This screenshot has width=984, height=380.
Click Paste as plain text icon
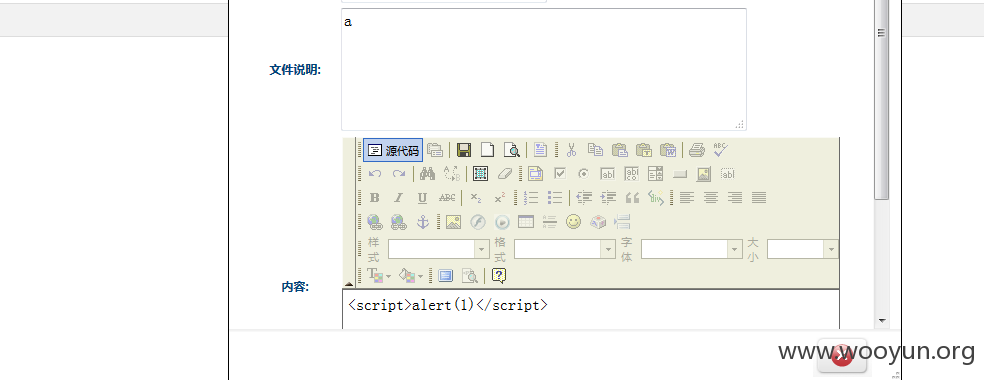click(643, 150)
